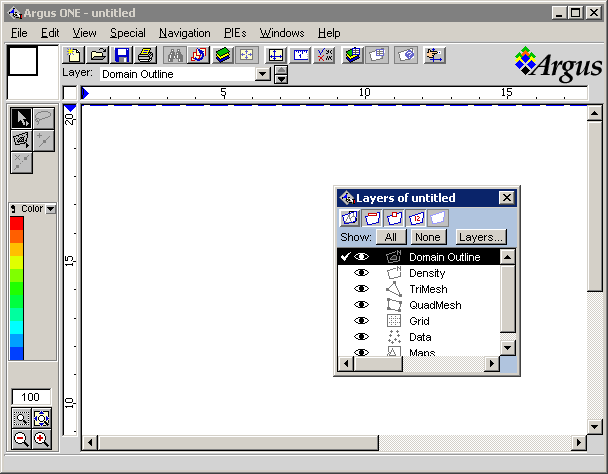608x474 pixels.
Task: Click the zoom out magnifier
Action: click(x=21, y=439)
